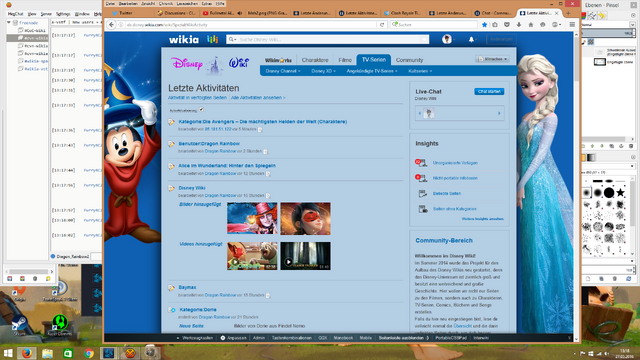The image size is (640, 360).
Task: Click the Unorganisierte Vorlagen insights icon
Action: [x=421, y=163]
